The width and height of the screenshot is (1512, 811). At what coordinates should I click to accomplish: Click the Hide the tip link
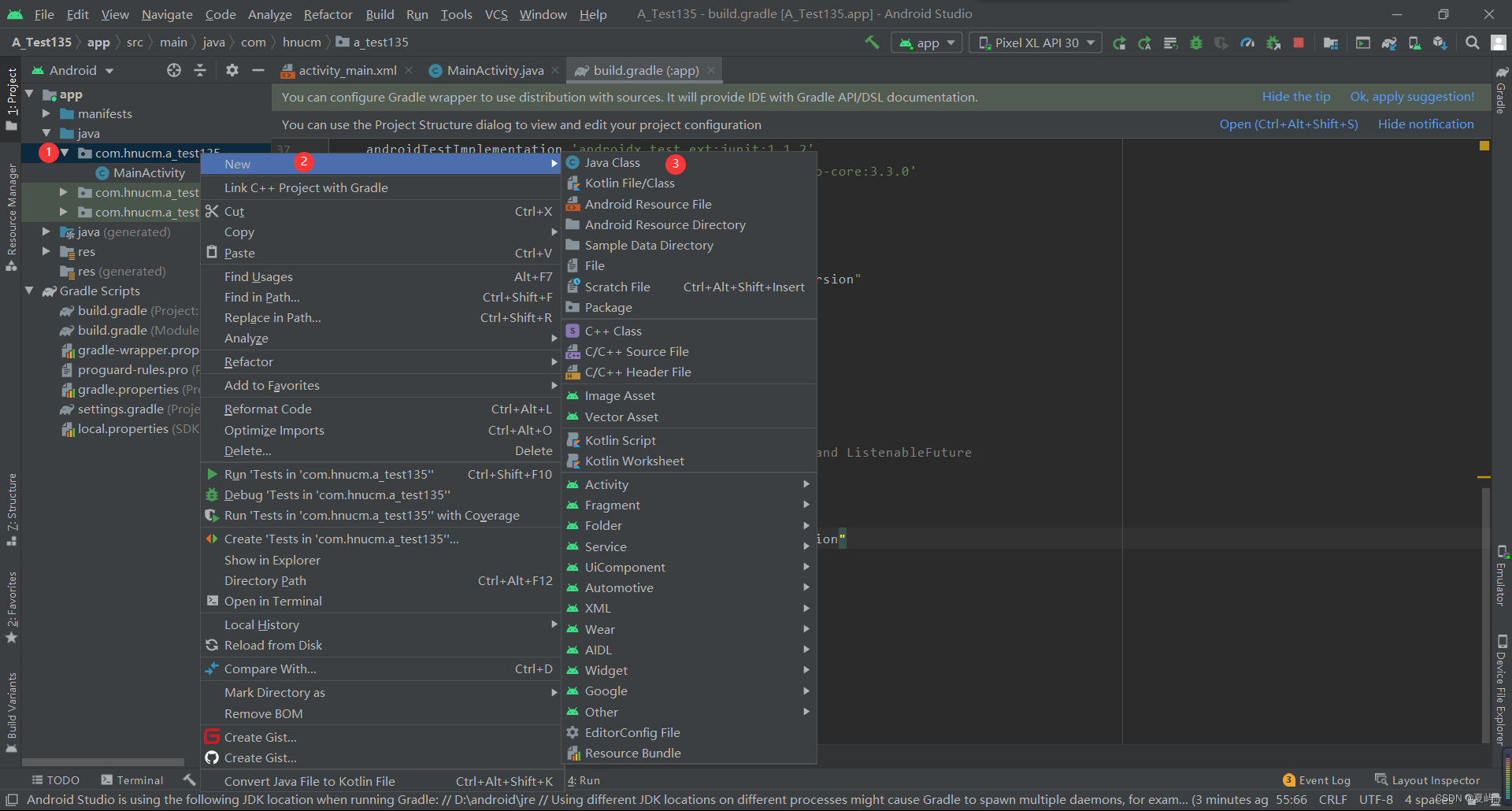1295,96
